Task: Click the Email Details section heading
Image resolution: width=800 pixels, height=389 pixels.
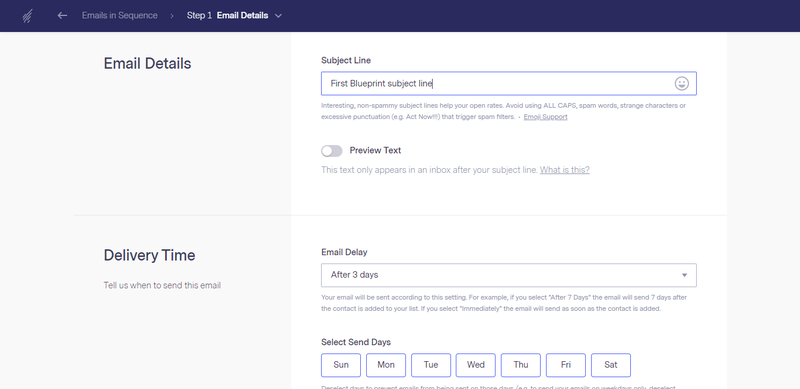Action: (147, 63)
